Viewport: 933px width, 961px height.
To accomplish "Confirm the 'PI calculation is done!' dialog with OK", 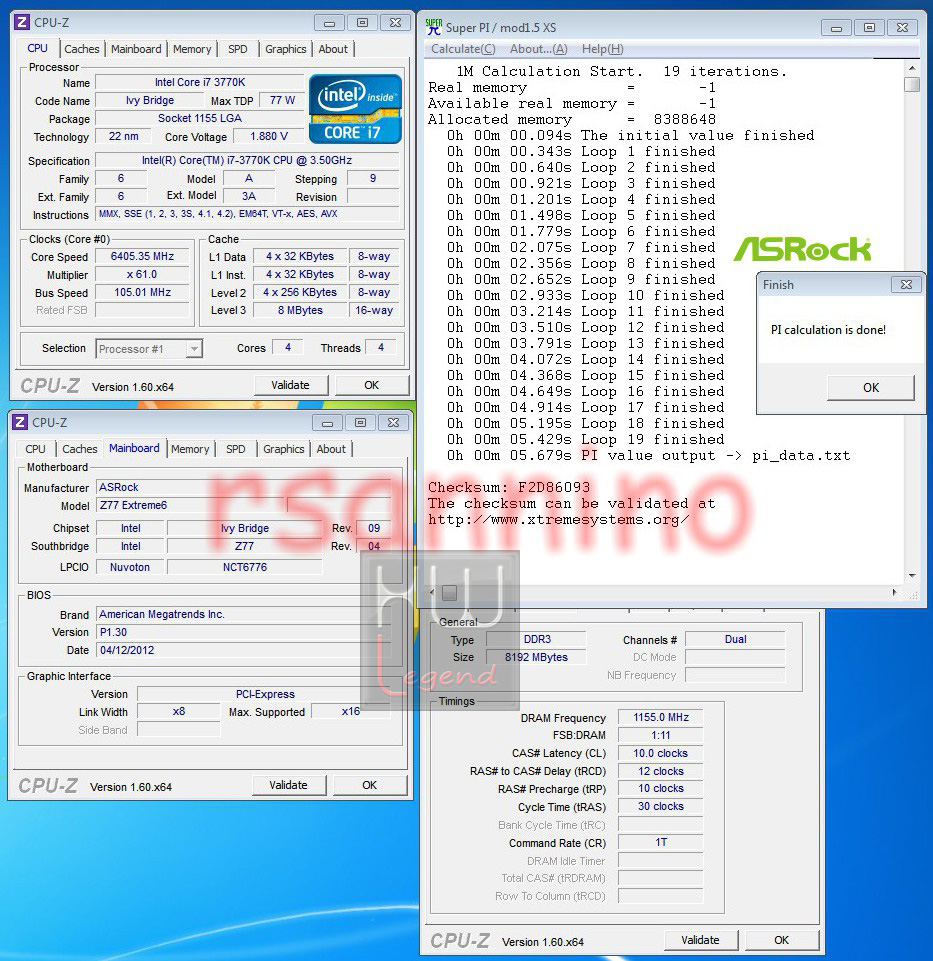I will [871, 388].
